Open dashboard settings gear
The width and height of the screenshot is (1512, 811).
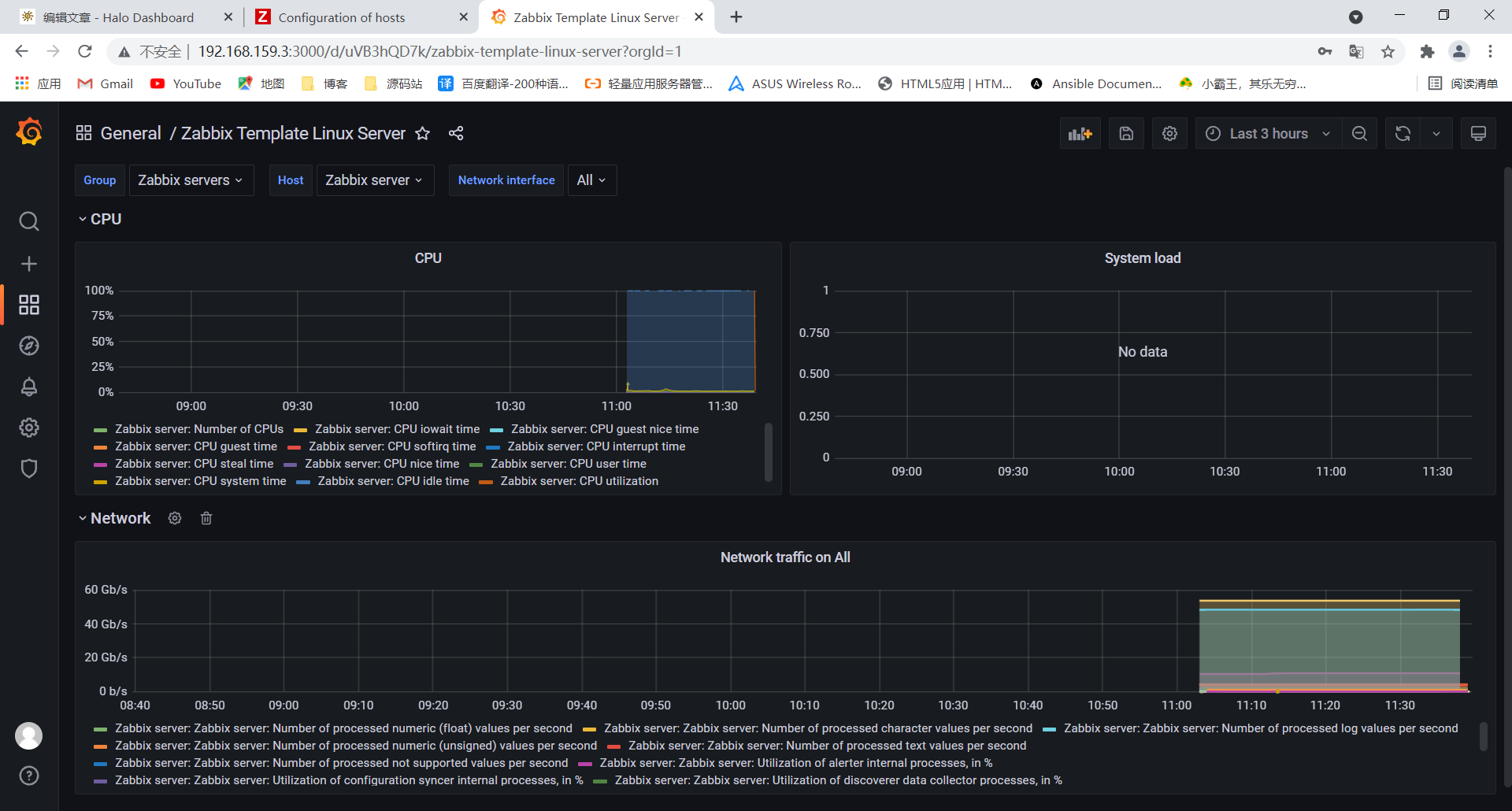coord(1170,134)
